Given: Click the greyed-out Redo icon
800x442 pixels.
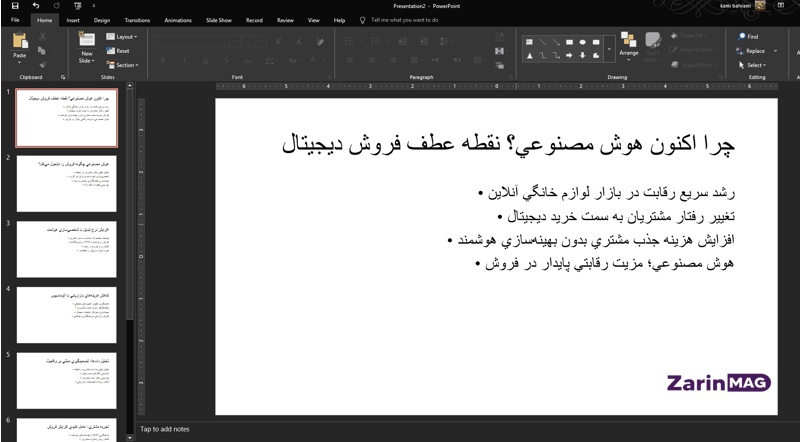Looking at the screenshot, I should 57,6.
